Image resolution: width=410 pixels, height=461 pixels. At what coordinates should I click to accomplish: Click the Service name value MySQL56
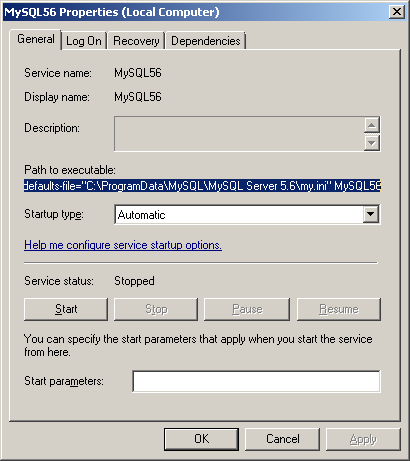coord(138,73)
